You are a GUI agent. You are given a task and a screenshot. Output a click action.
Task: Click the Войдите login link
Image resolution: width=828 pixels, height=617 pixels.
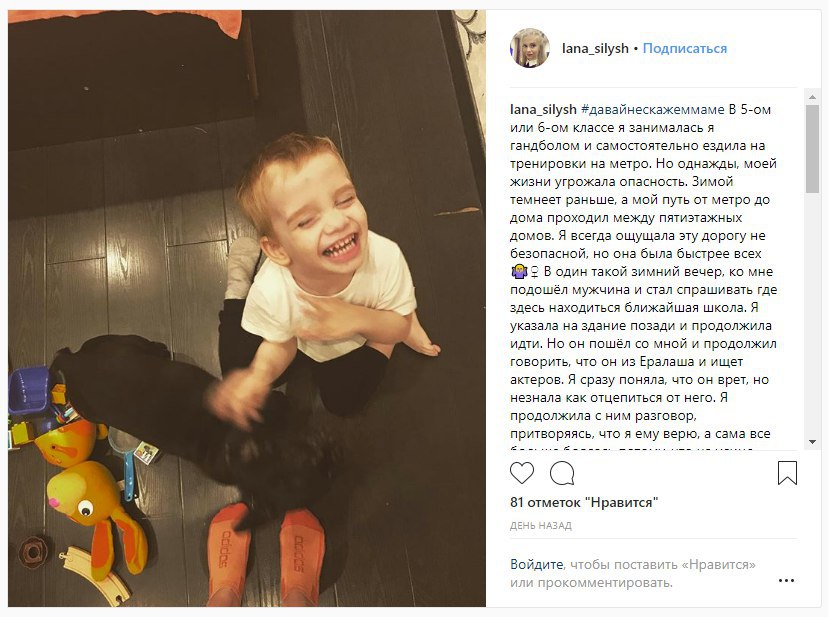pyautogui.click(x=537, y=564)
